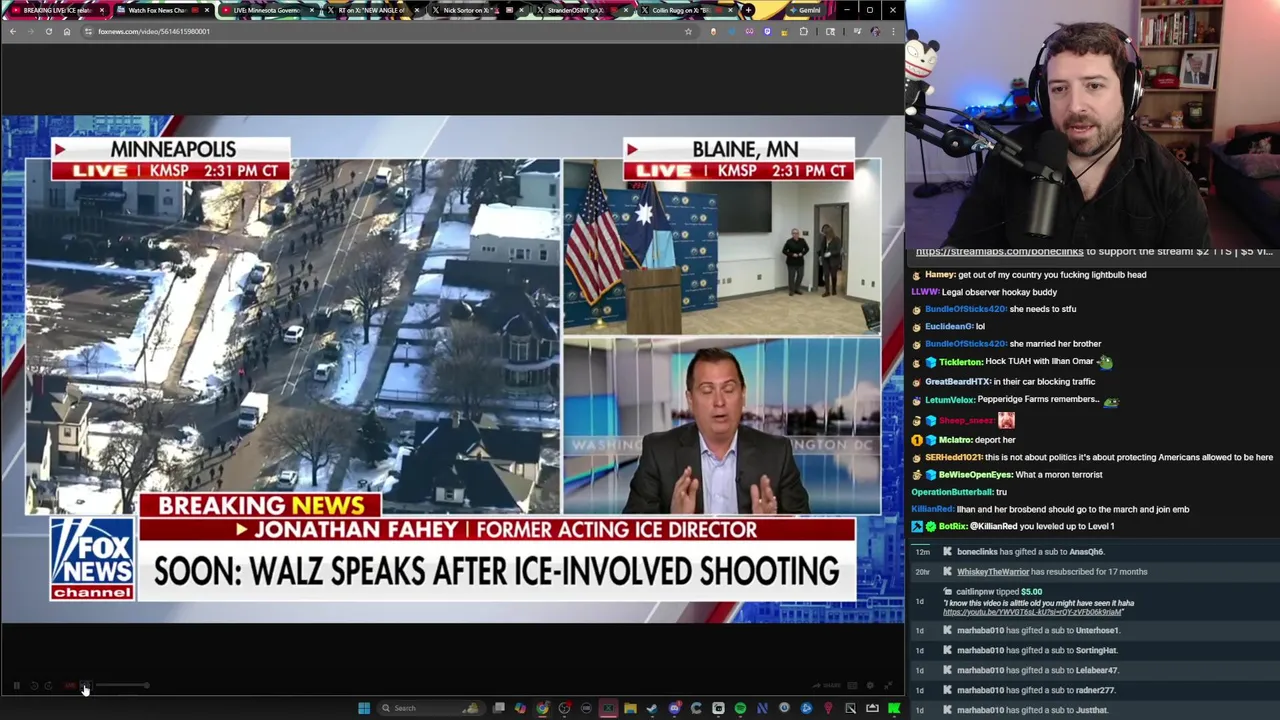This screenshot has width=1280, height=720.
Task: Open Task View on the taskbar
Action: pyautogui.click(x=499, y=708)
